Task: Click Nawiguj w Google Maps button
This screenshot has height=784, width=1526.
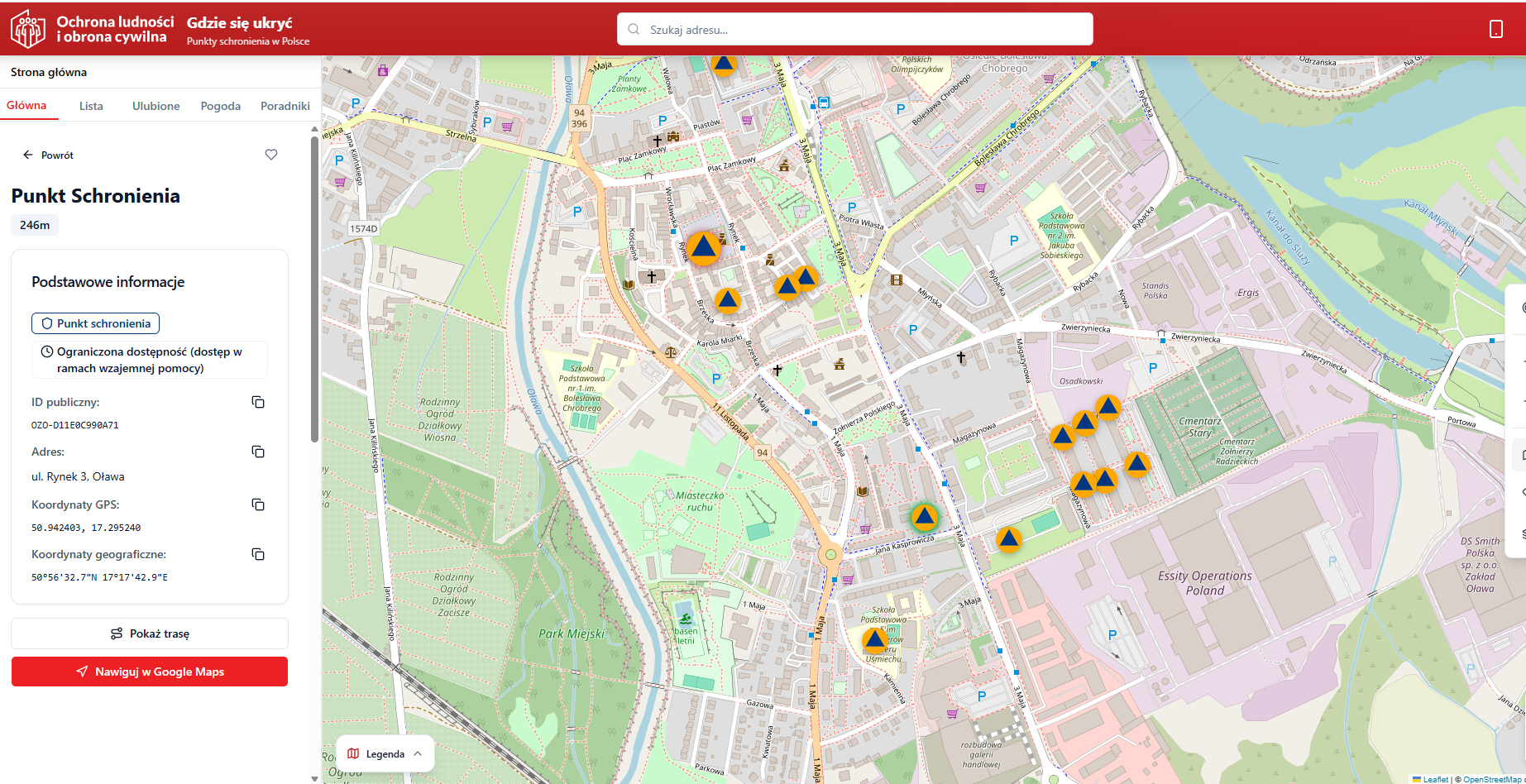Action: (150, 672)
